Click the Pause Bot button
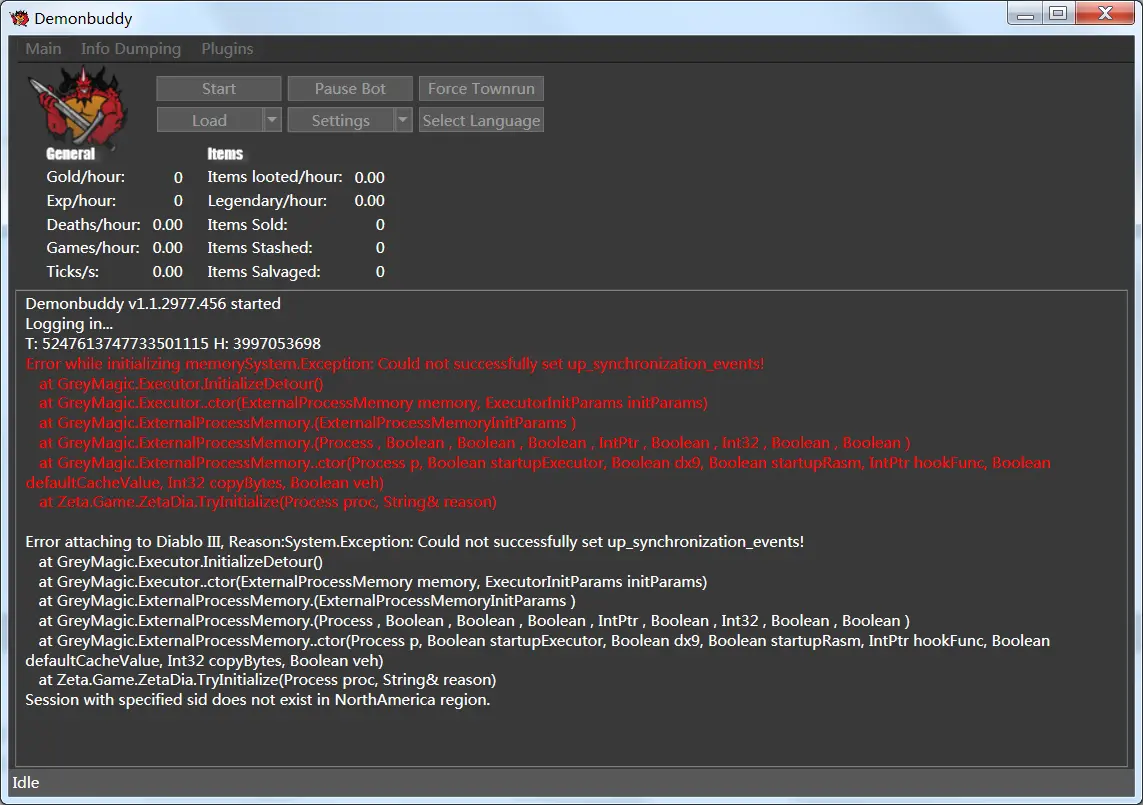This screenshot has height=805, width=1143. (350, 89)
